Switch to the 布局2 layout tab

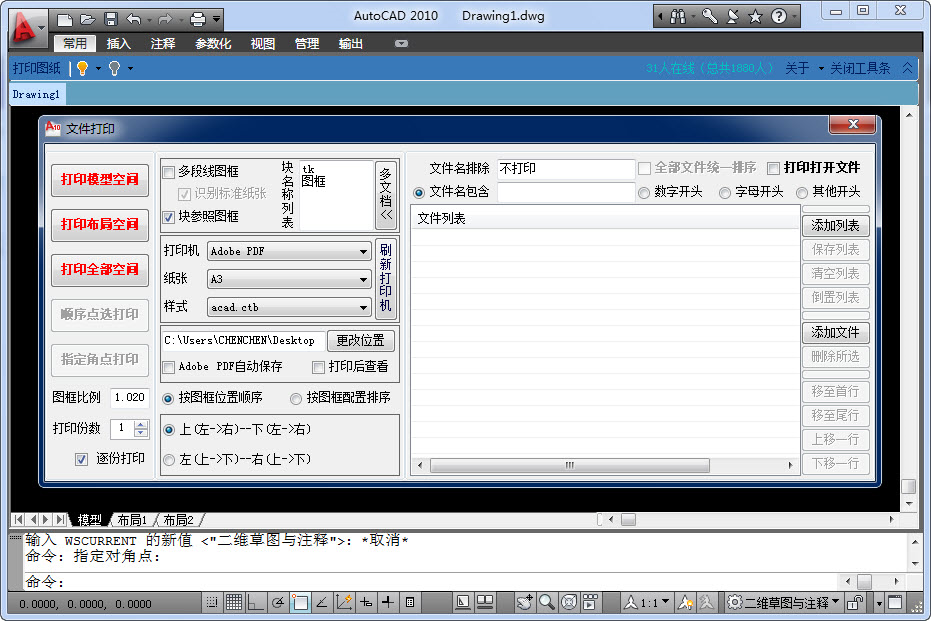click(178, 520)
